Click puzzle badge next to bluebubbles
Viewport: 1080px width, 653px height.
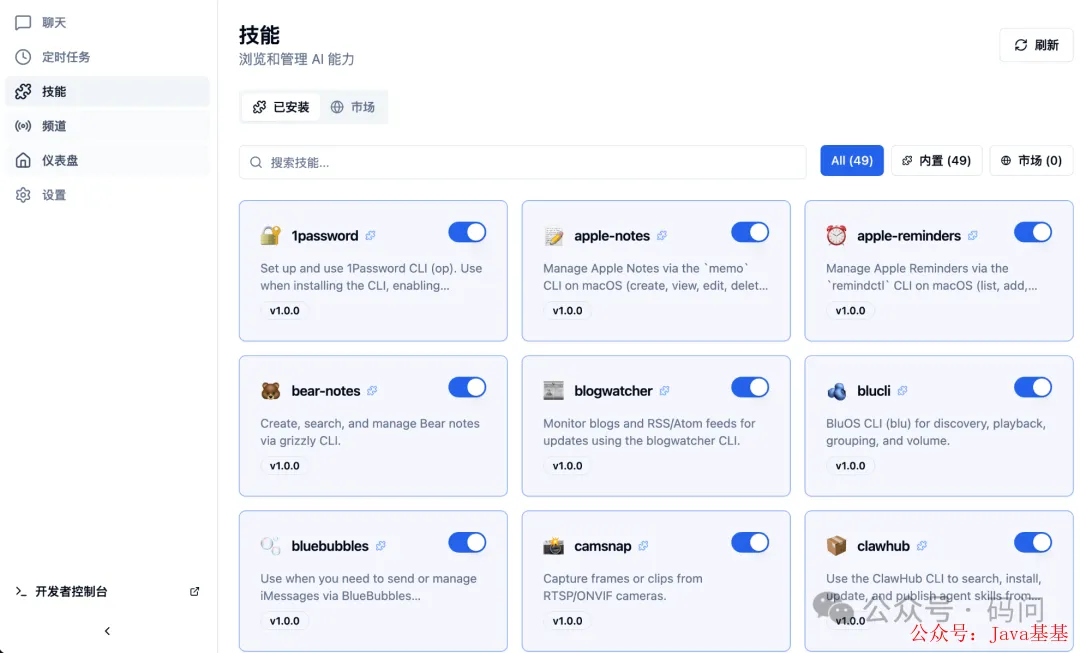click(x=380, y=546)
